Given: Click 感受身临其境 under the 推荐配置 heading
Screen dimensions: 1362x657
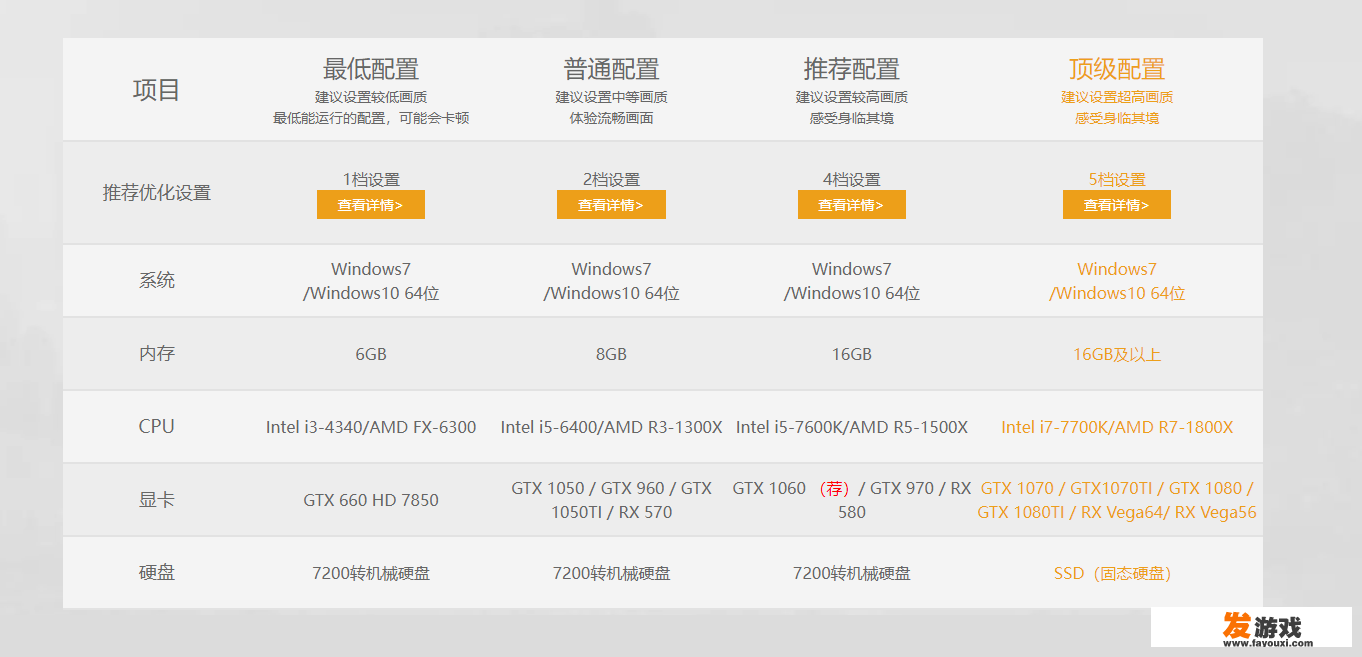Looking at the screenshot, I should pyautogui.click(x=852, y=118).
